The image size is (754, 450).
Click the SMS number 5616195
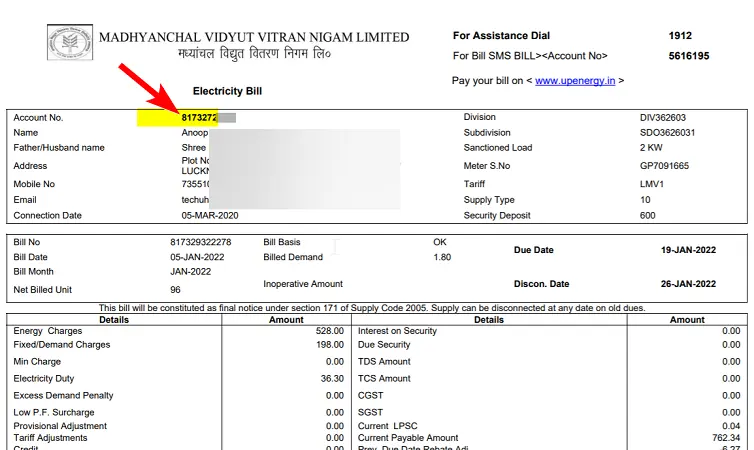(x=689, y=56)
